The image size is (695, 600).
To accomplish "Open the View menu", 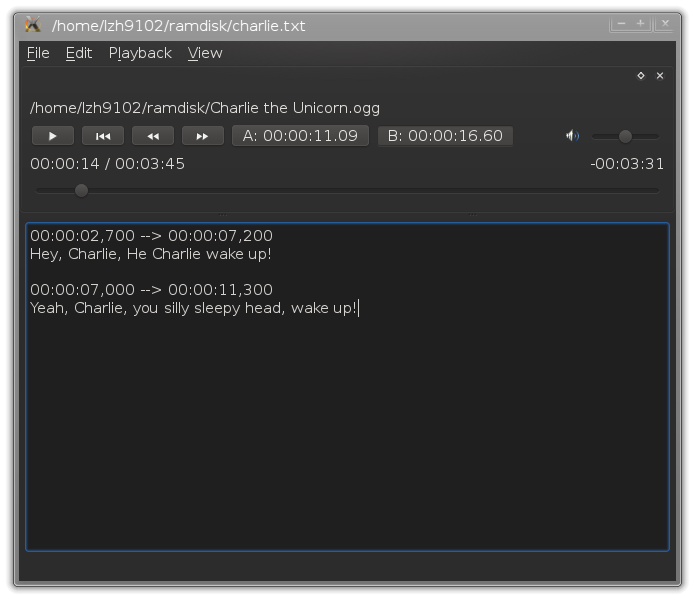I will click(205, 53).
